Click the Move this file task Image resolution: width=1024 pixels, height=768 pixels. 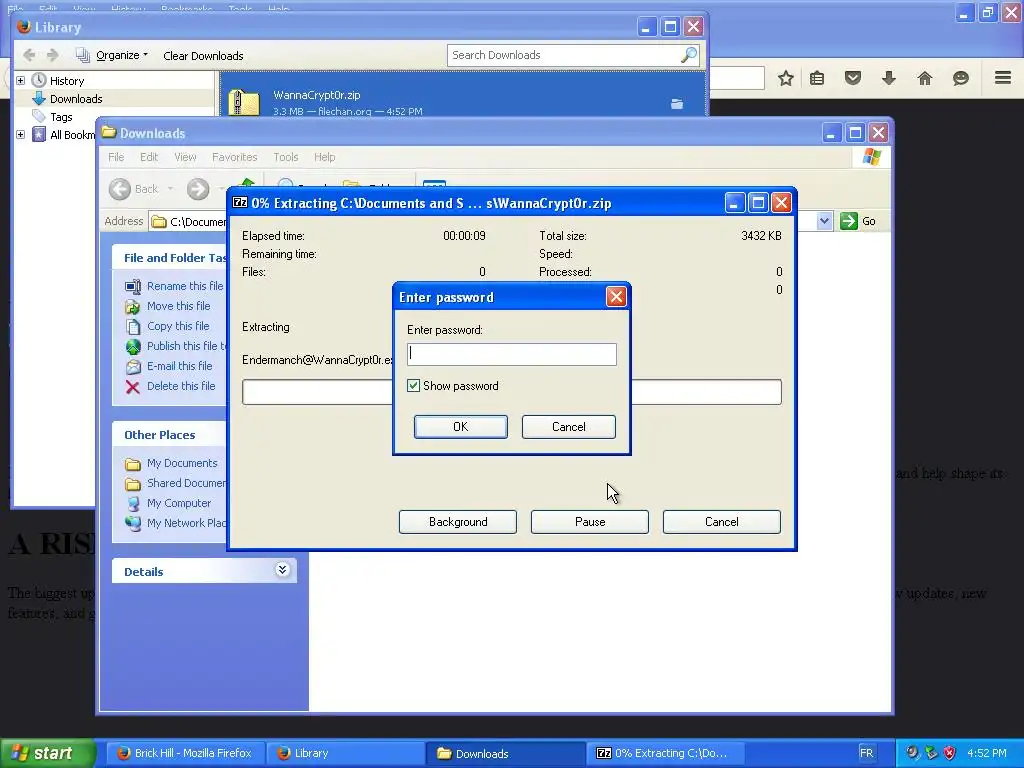[x=178, y=306]
